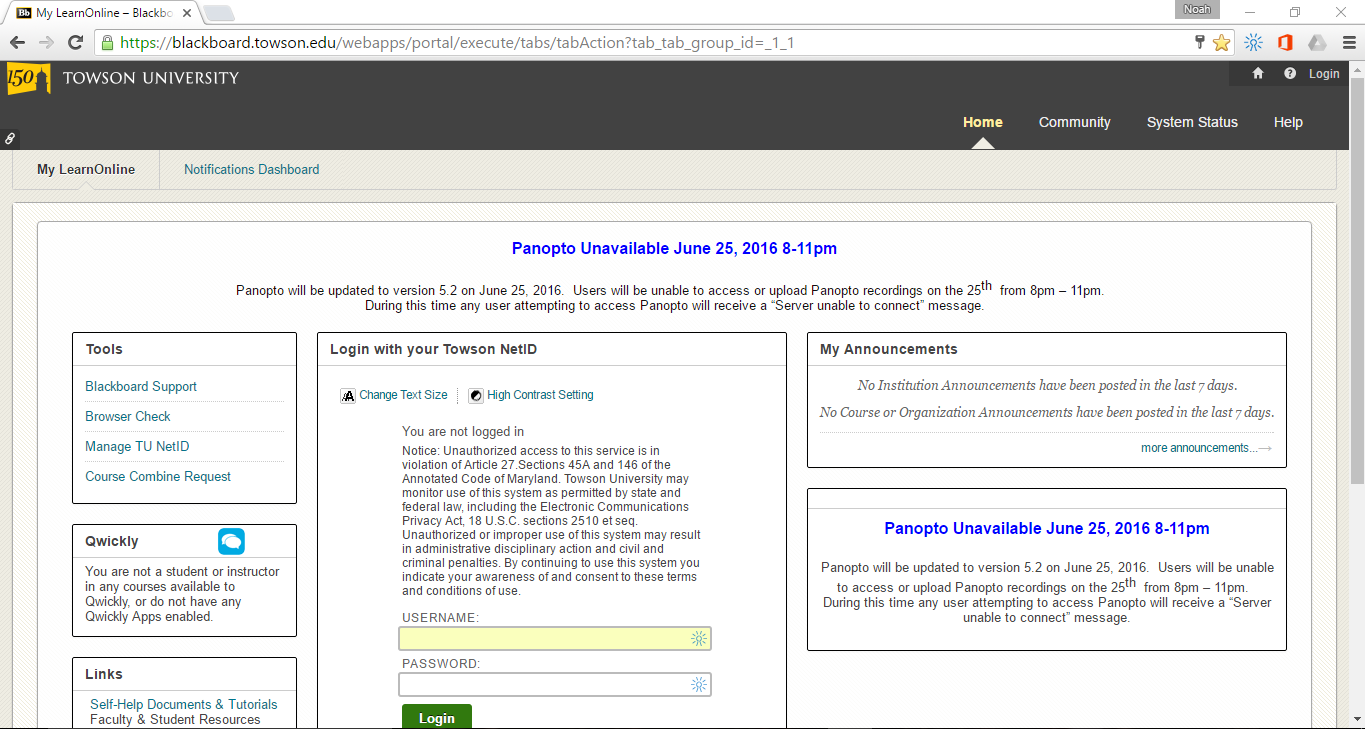Click the browser address bar URL

pyautogui.click(x=457, y=43)
